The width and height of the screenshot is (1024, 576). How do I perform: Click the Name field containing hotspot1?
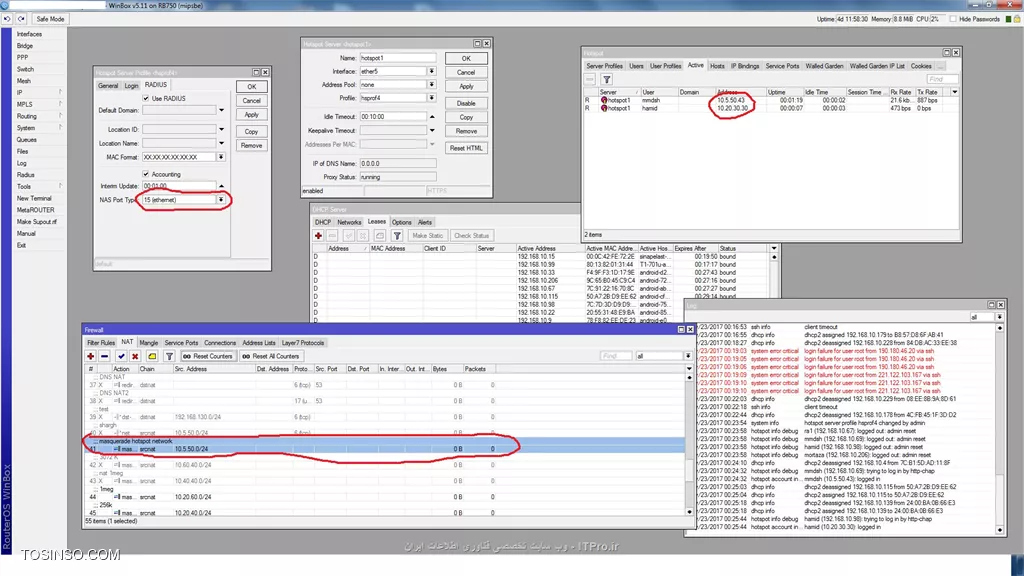pyautogui.click(x=398, y=58)
